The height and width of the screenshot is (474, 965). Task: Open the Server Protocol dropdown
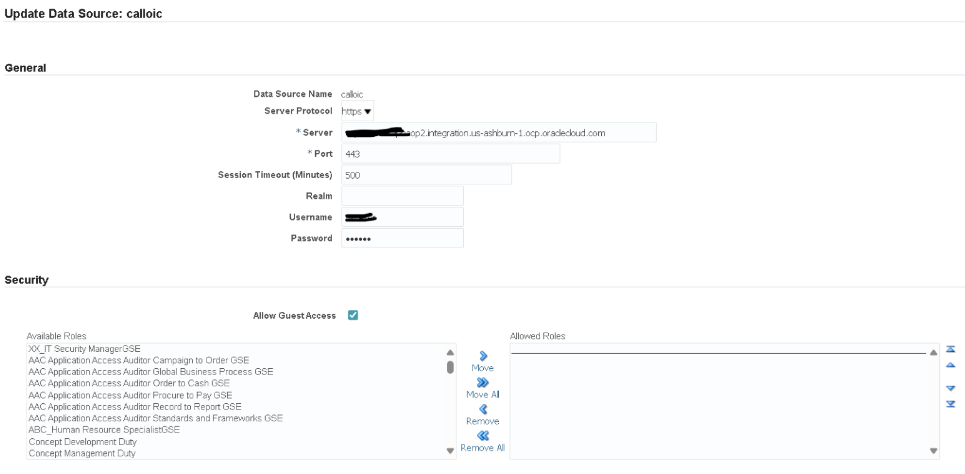(358, 111)
